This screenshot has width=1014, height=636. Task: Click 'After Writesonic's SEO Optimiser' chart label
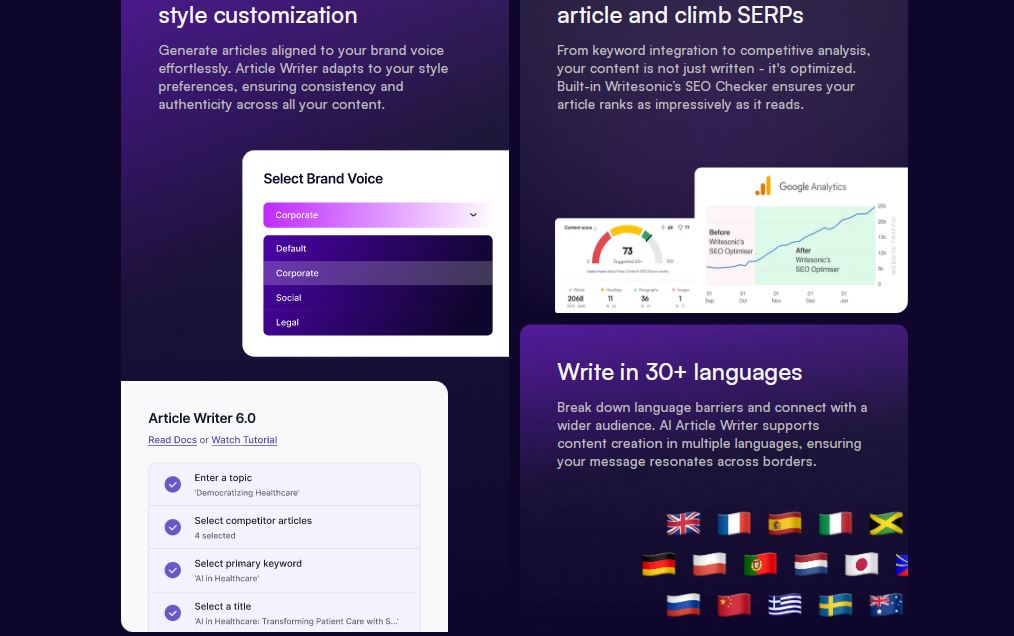point(817,259)
